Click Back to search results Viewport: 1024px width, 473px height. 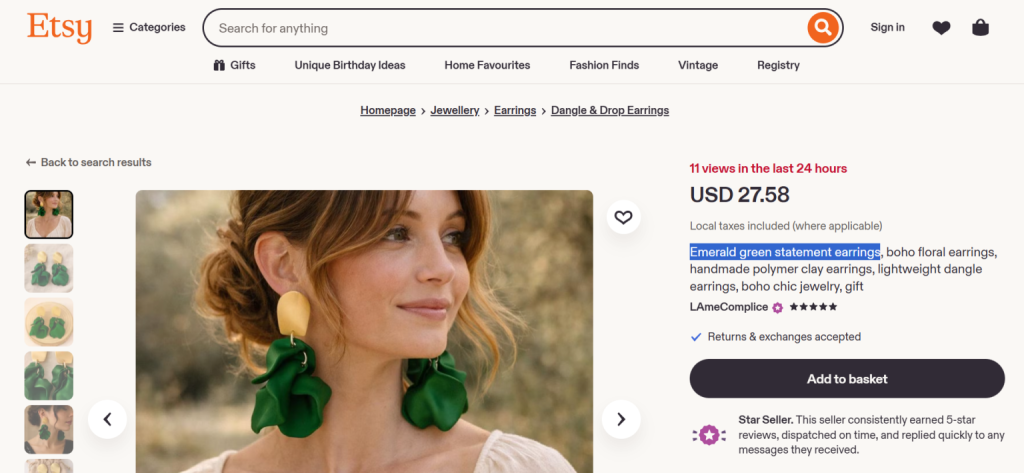(89, 162)
